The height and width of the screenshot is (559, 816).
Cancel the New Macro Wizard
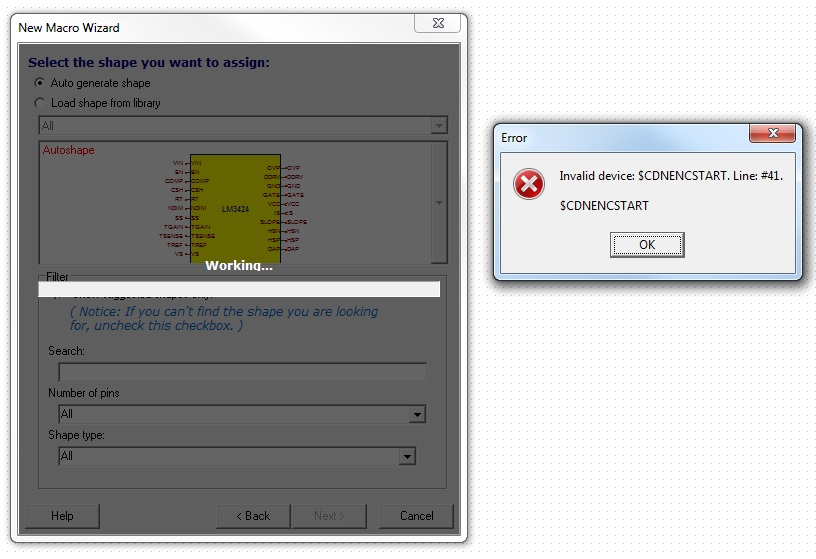(x=416, y=516)
